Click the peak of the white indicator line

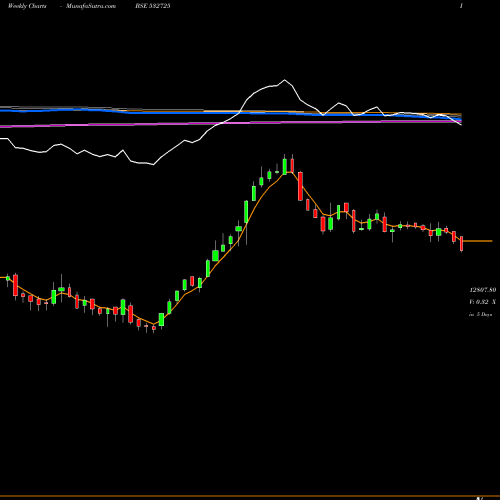pos(284,80)
